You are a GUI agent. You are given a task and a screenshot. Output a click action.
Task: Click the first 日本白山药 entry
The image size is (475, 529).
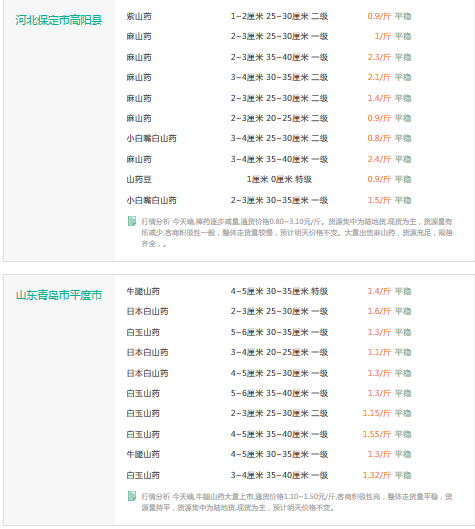tap(147, 311)
